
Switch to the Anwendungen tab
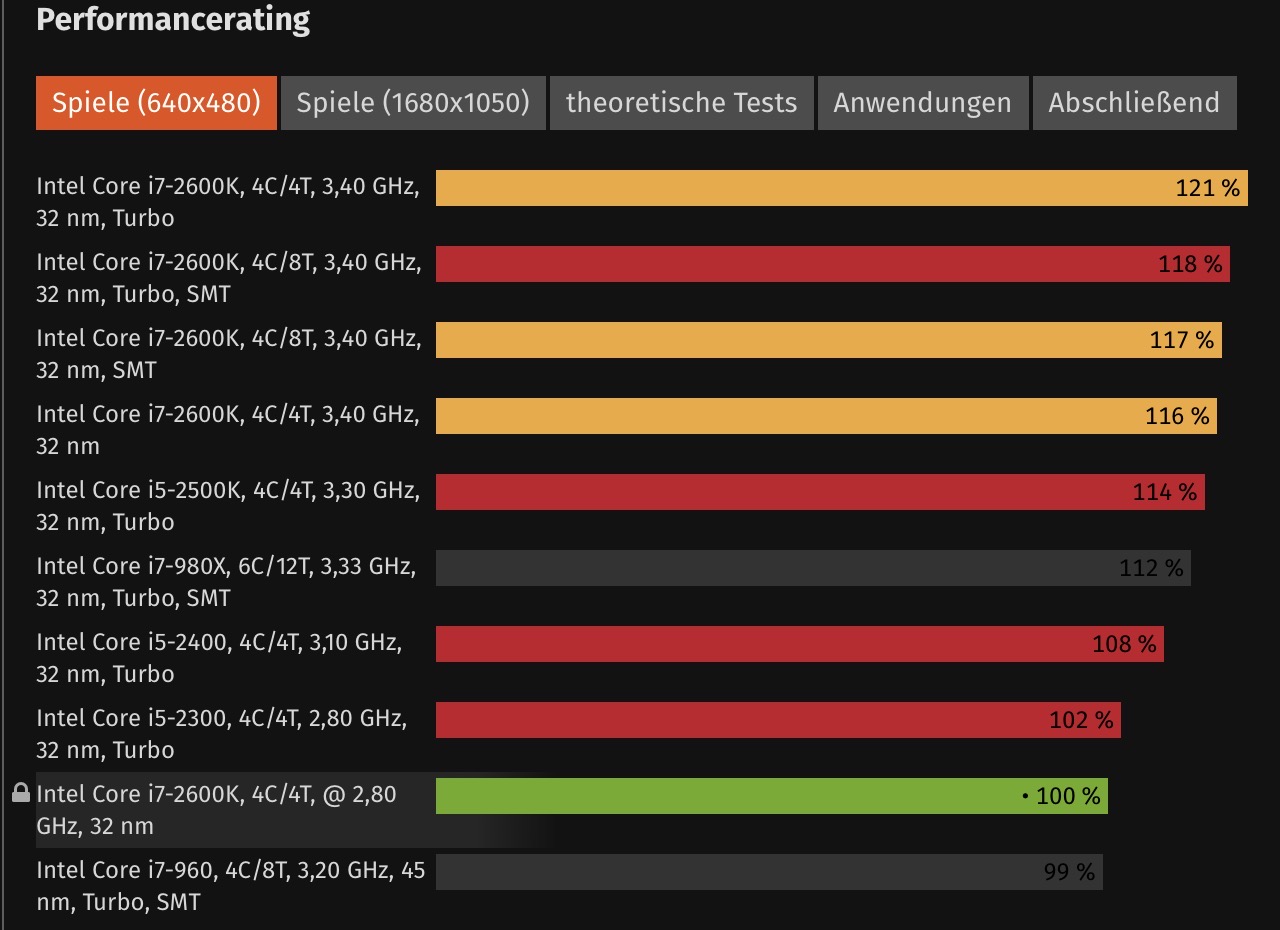click(923, 103)
